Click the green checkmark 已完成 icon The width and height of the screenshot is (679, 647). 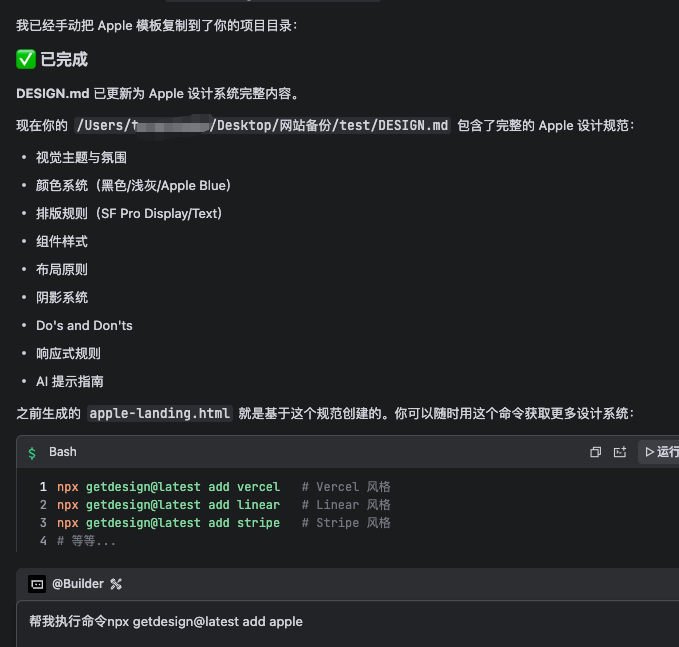pos(26,60)
